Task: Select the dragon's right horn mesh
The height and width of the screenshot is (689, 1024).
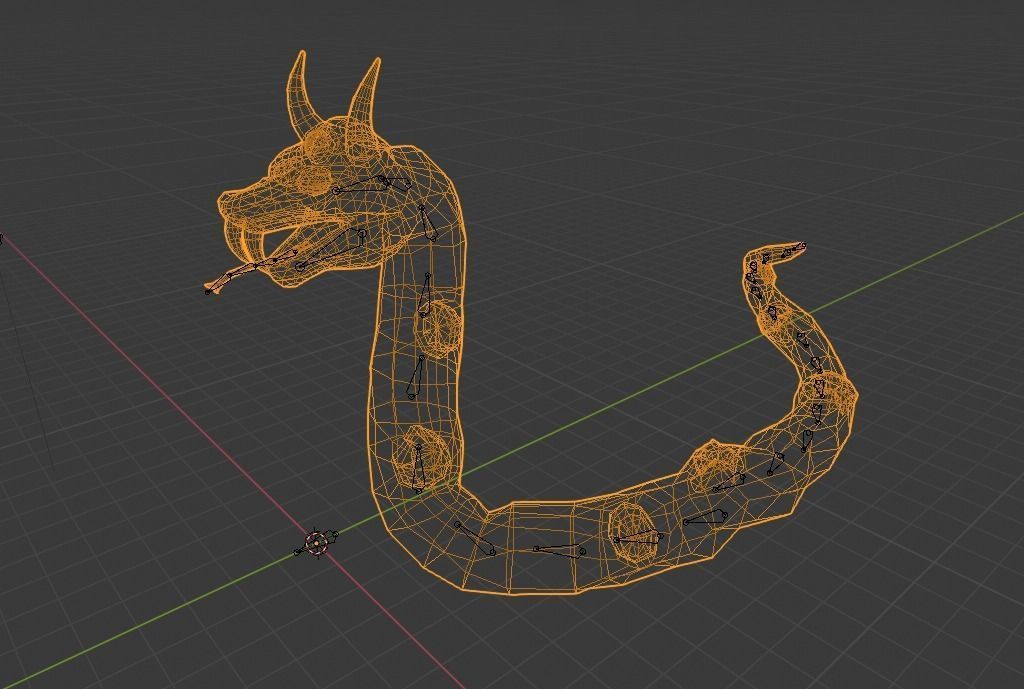Action: pyautogui.click(x=364, y=93)
